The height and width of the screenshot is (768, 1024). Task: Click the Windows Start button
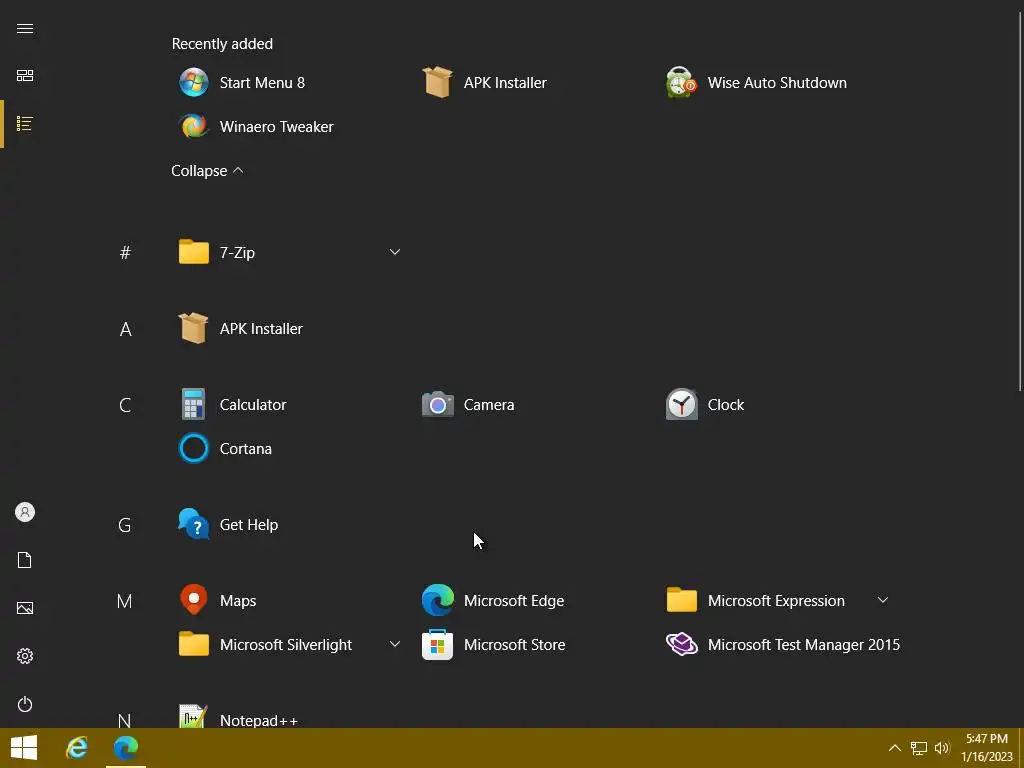(x=24, y=748)
